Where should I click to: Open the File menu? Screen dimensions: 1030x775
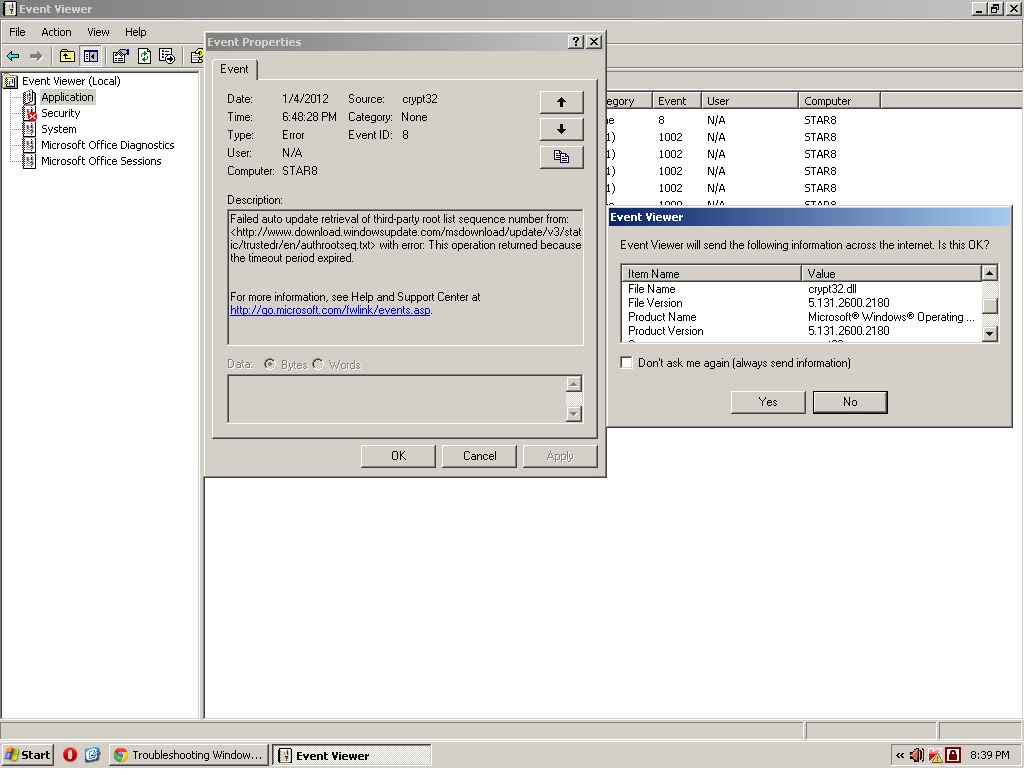tap(17, 32)
